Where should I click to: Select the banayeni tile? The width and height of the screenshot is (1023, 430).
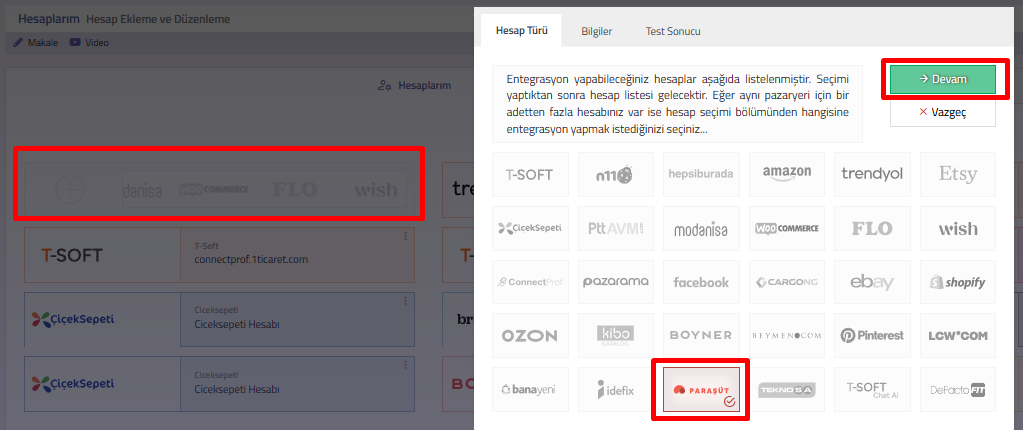pos(530,390)
